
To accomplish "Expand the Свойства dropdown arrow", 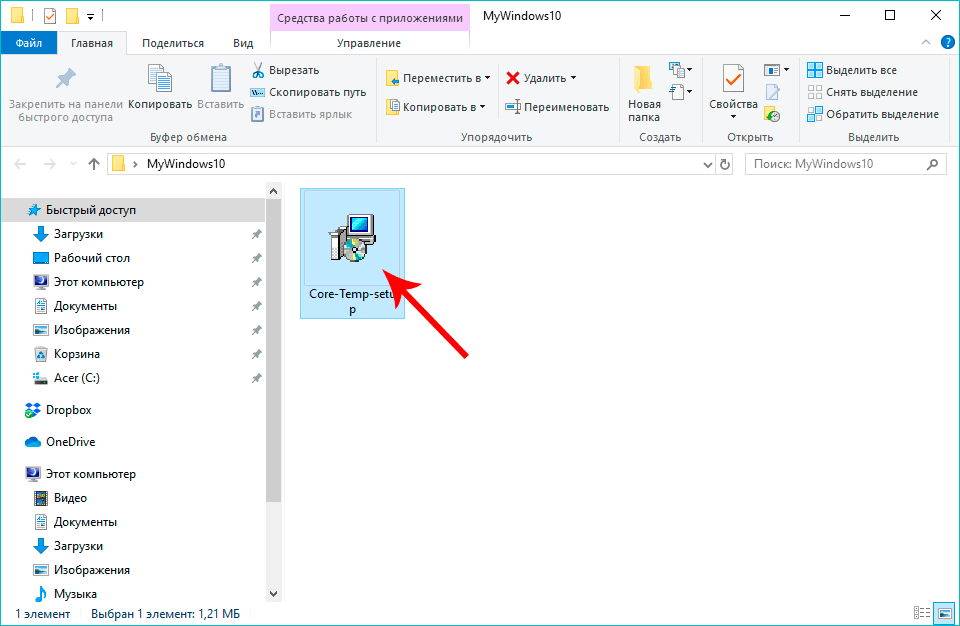I will 733,117.
